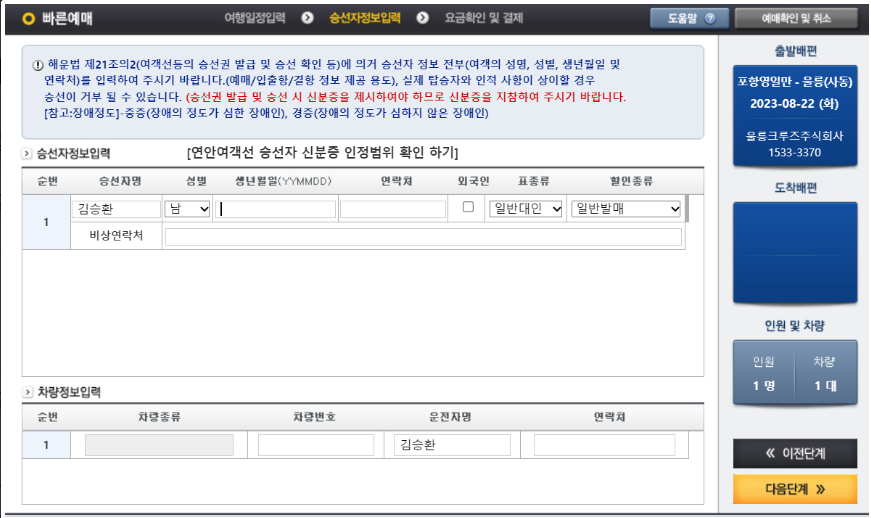Click the 표종류 column header
The image size is (871, 518).
tap(534, 181)
